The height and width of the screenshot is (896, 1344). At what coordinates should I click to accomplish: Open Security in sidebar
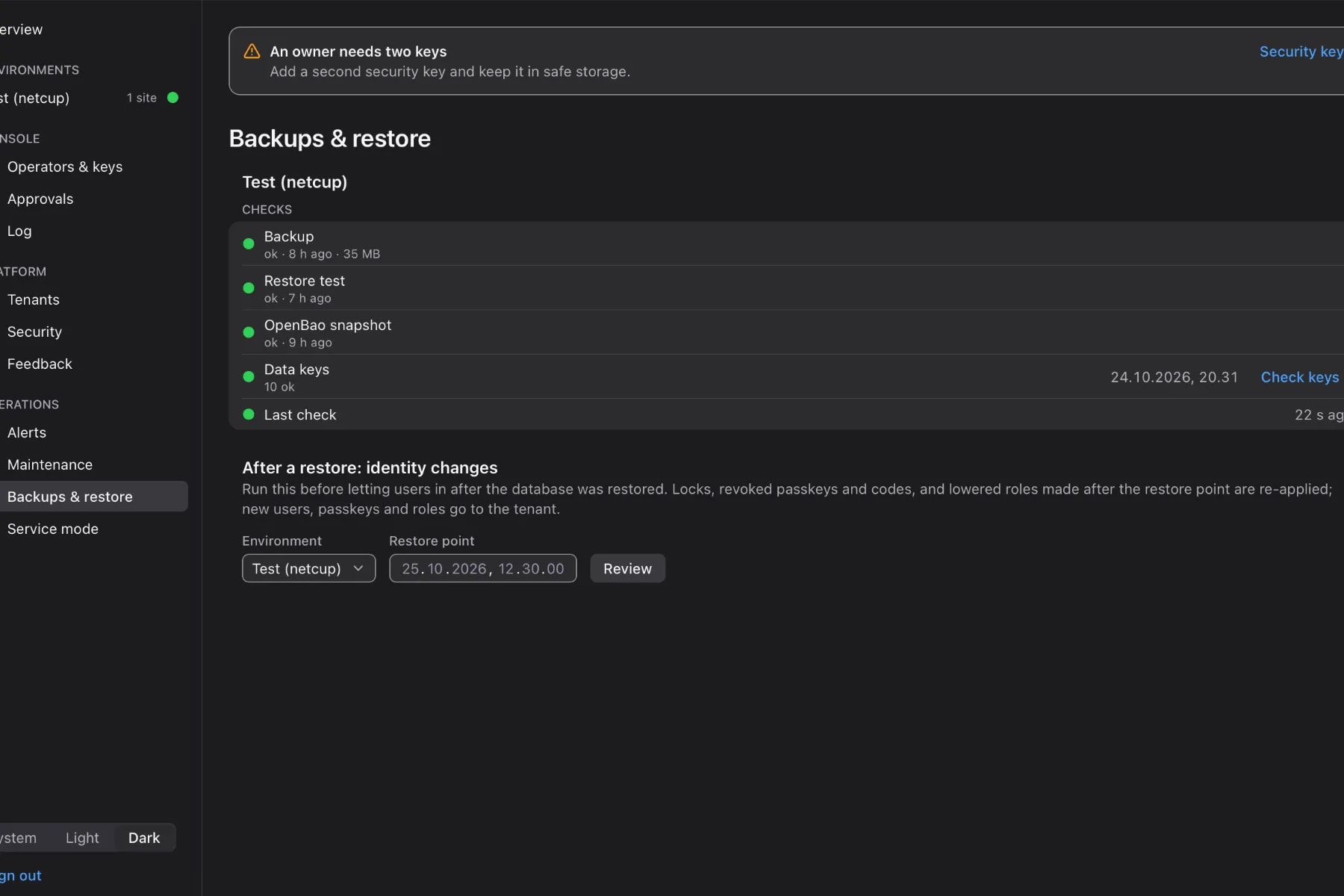34,332
